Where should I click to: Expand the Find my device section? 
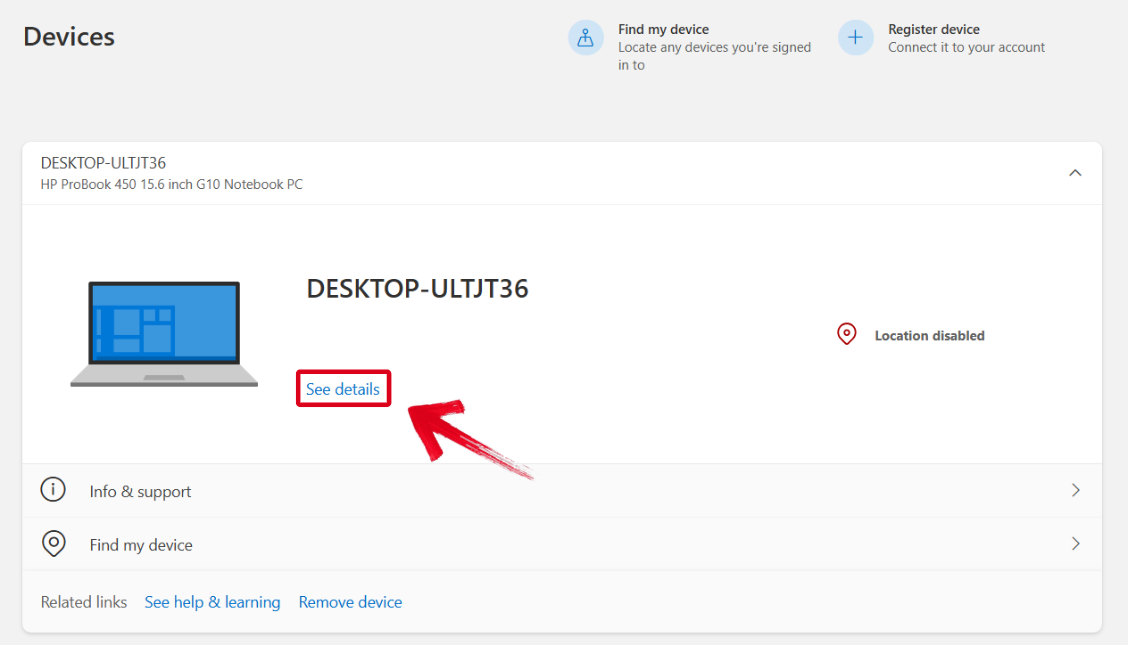1076,543
